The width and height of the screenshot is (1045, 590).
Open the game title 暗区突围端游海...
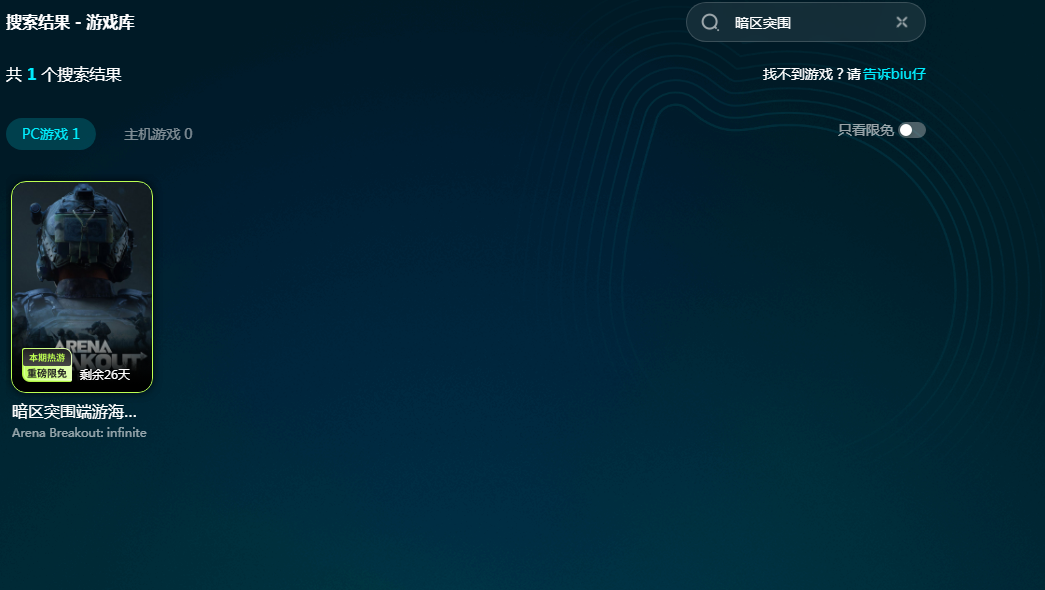(74, 411)
